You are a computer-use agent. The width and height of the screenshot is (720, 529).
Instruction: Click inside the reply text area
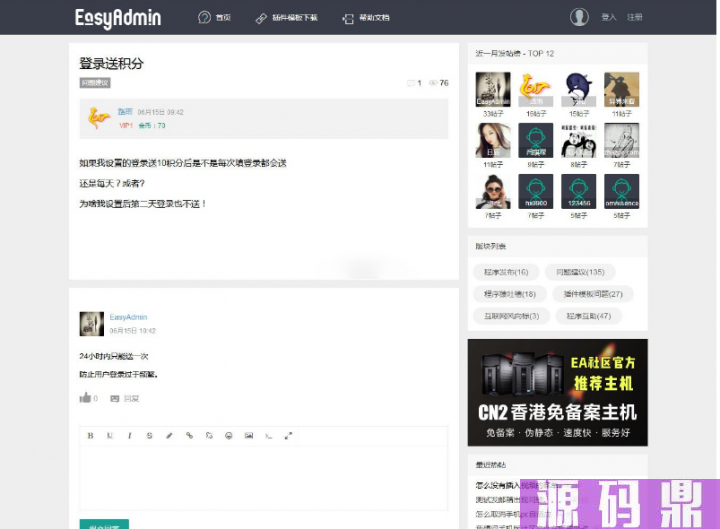tap(264, 478)
